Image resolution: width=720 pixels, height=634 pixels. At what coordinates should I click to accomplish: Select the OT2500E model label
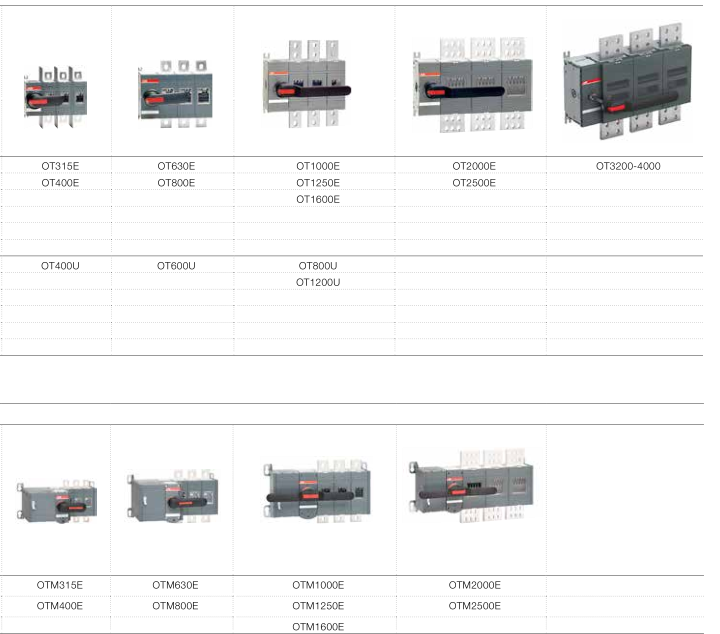pyautogui.click(x=474, y=183)
